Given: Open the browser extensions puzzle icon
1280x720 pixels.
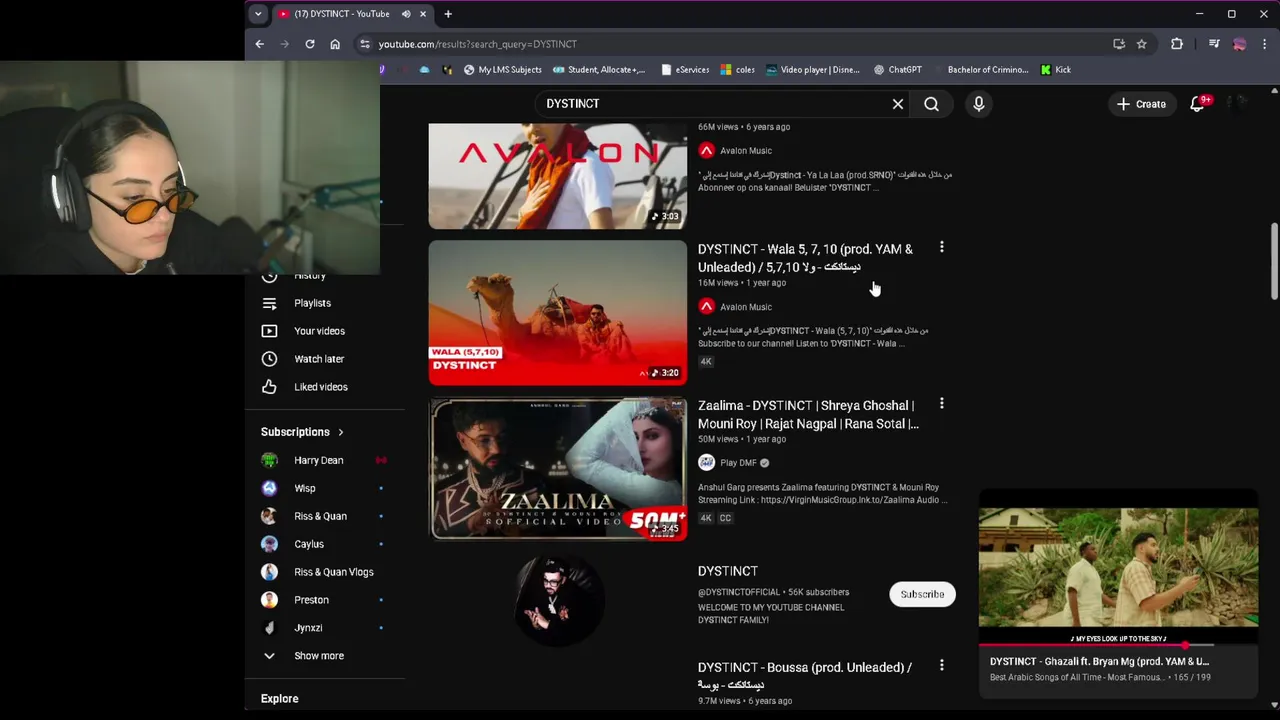Looking at the screenshot, I should 1177,44.
